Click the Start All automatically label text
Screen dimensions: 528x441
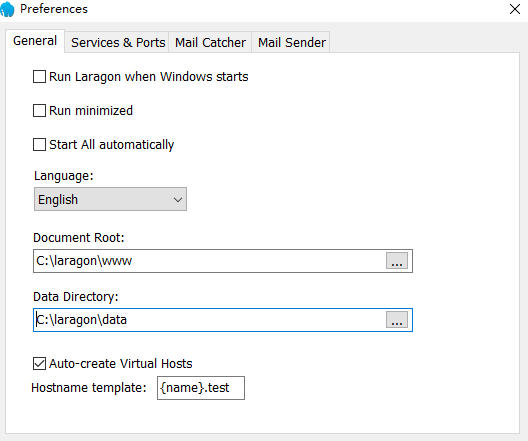click(x=111, y=145)
